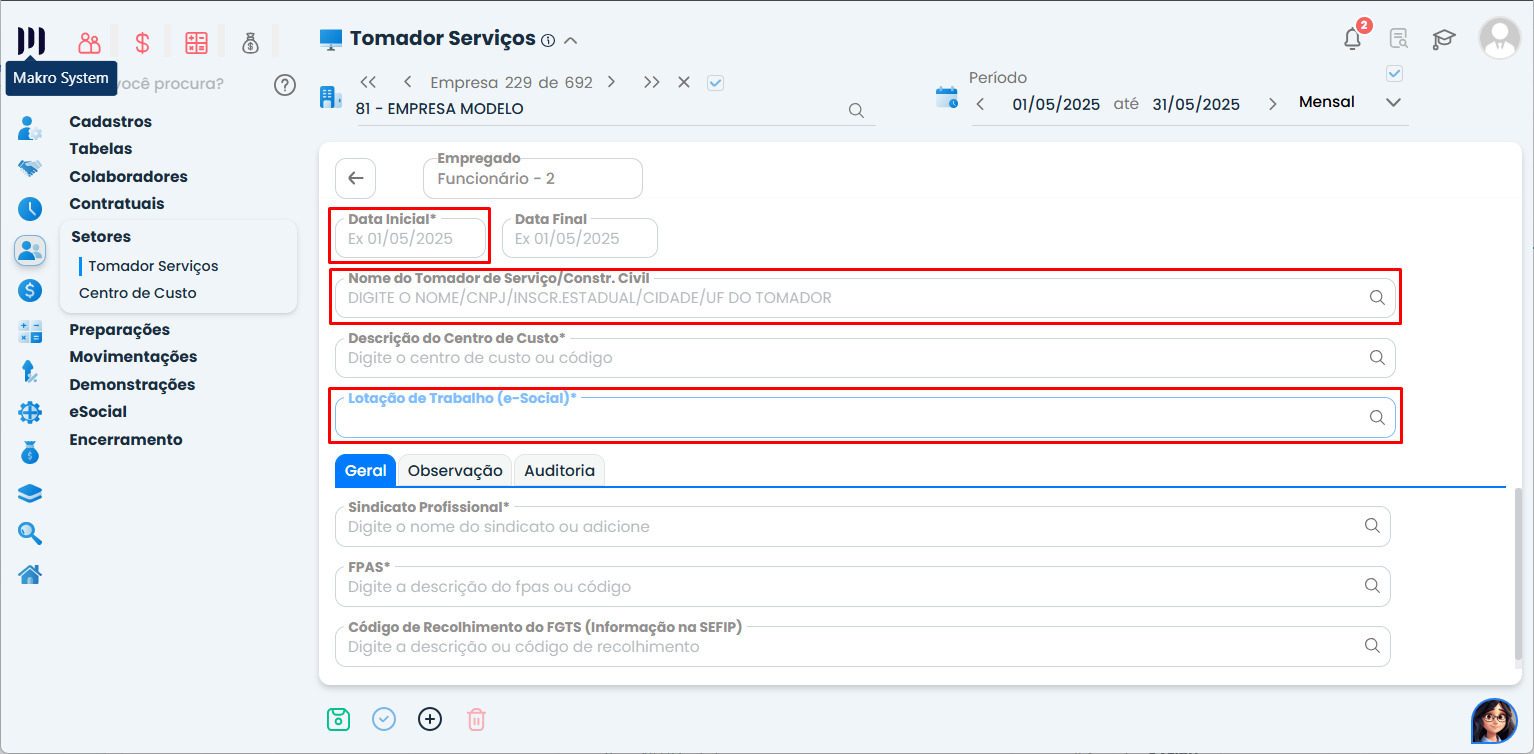Expand the eSocial menu
Image resolution: width=1534 pixels, height=754 pixels.
98,412
